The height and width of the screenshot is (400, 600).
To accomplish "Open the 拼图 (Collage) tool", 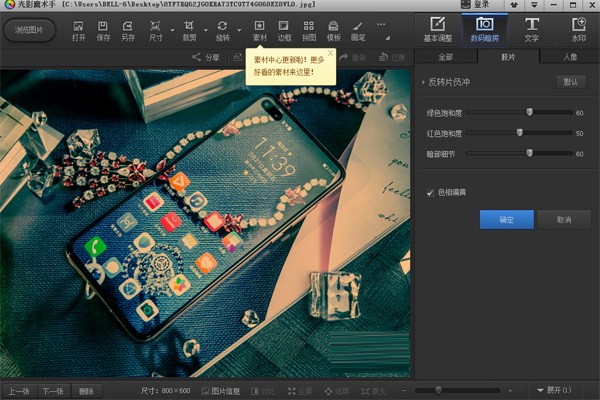I will tap(309, 28).
